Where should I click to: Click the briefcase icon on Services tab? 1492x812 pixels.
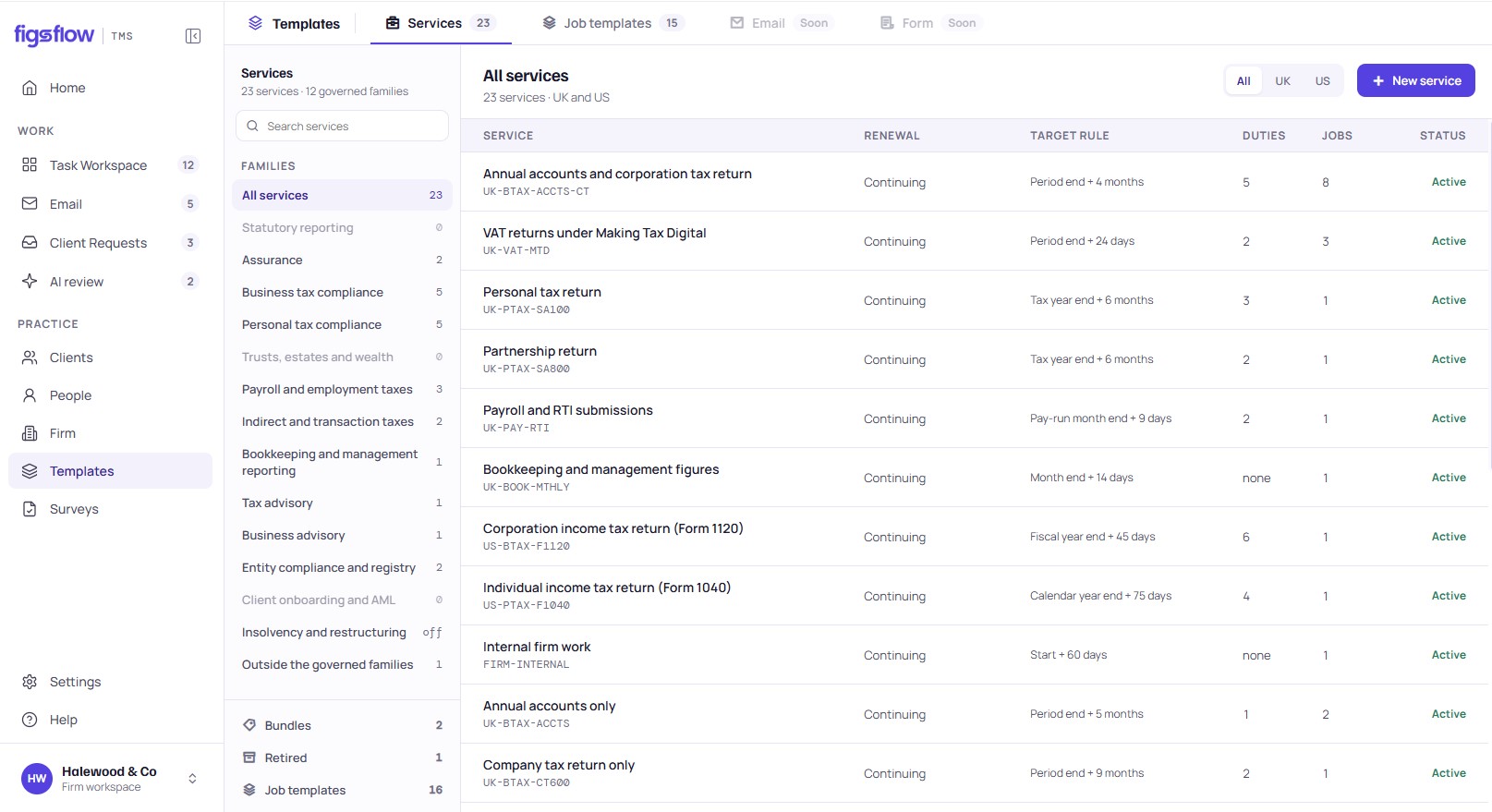pyautogui.click(x=393, y=23)
